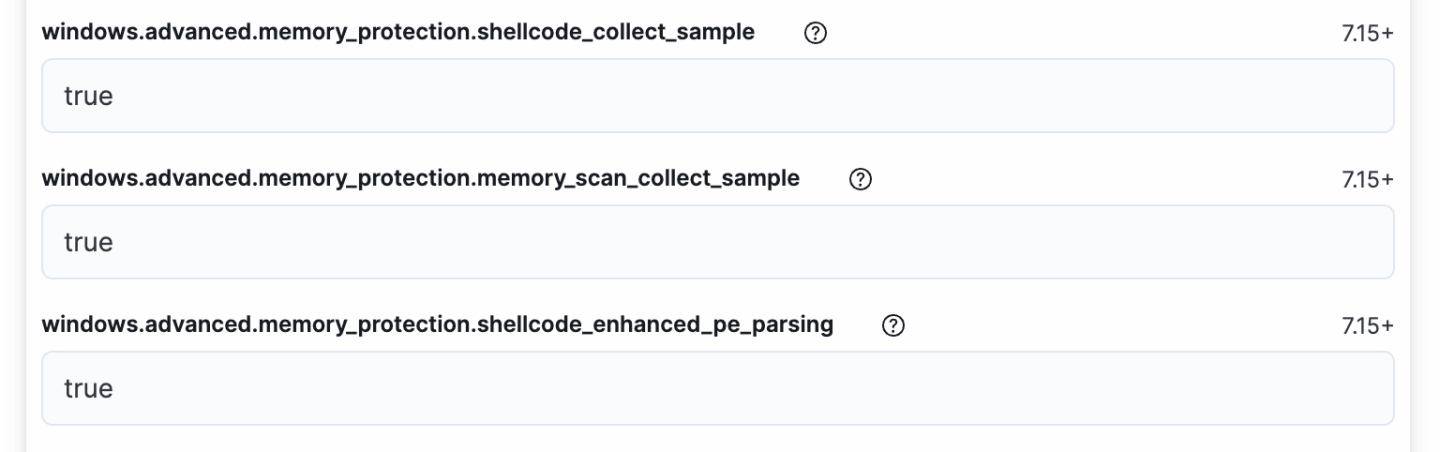This screenshot has width=1440, height=452.
Task: Click 'true' in the shellcode_enhanced_pe_parsing field
Action: pos(88,388)
